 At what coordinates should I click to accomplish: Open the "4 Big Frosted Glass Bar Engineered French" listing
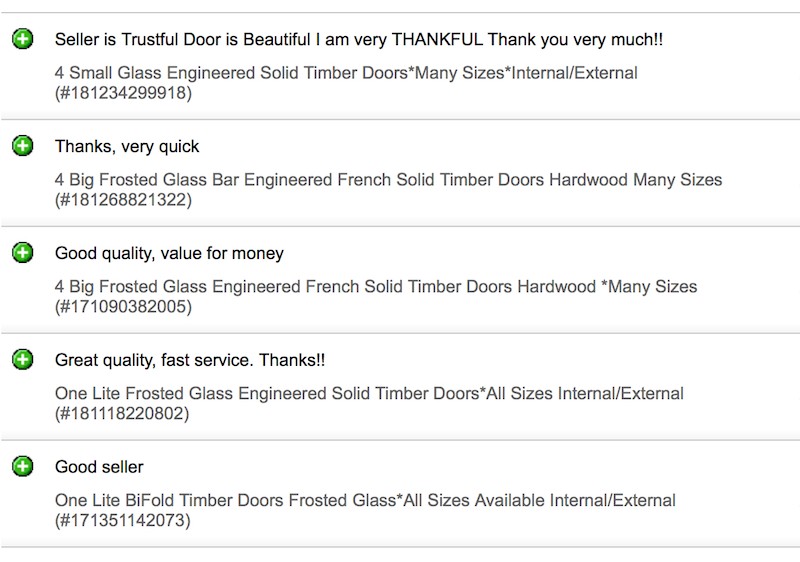388,180
